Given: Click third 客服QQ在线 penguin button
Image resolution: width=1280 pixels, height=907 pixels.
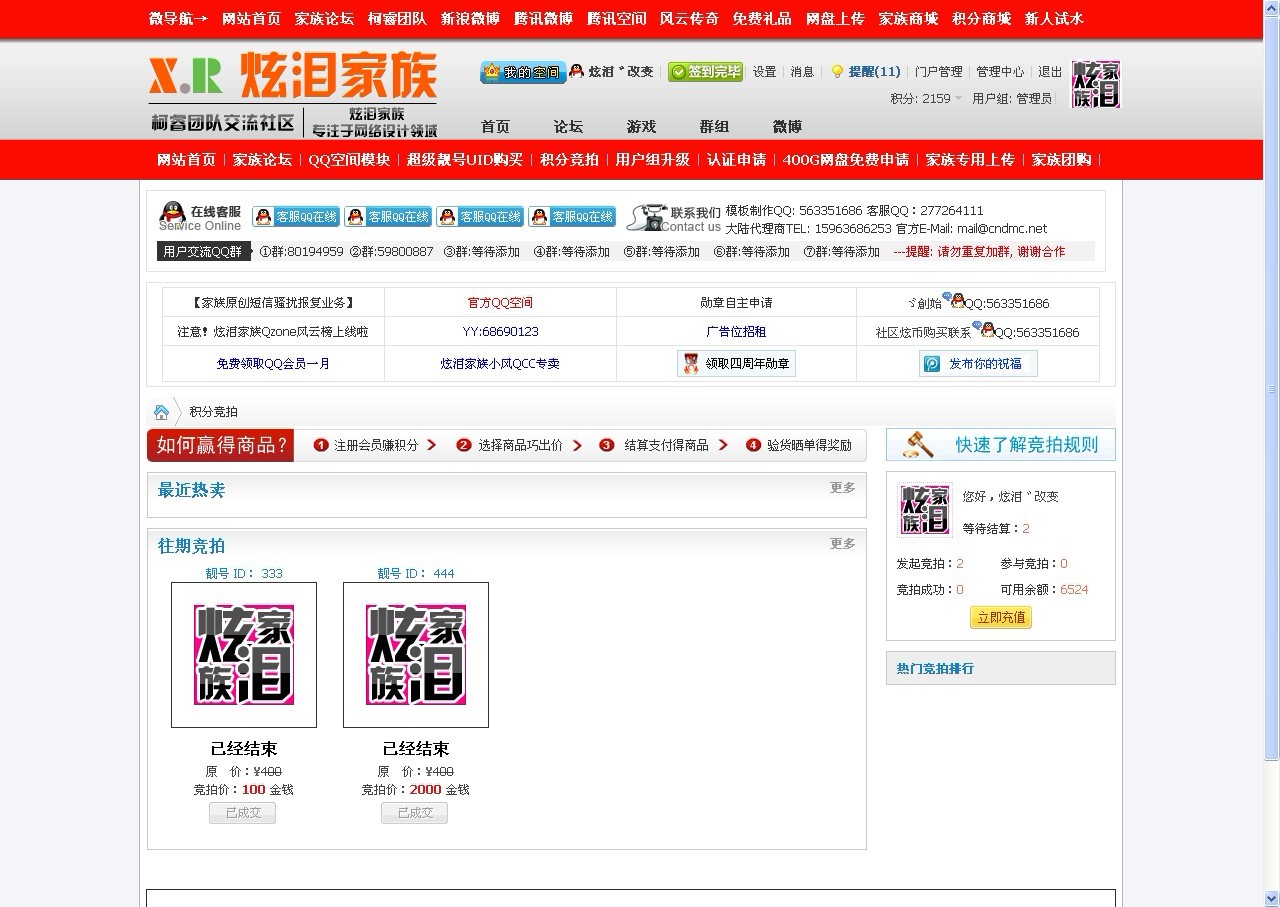Looking at the screenshot, I should pyautogui.click(x=480, y=217).
